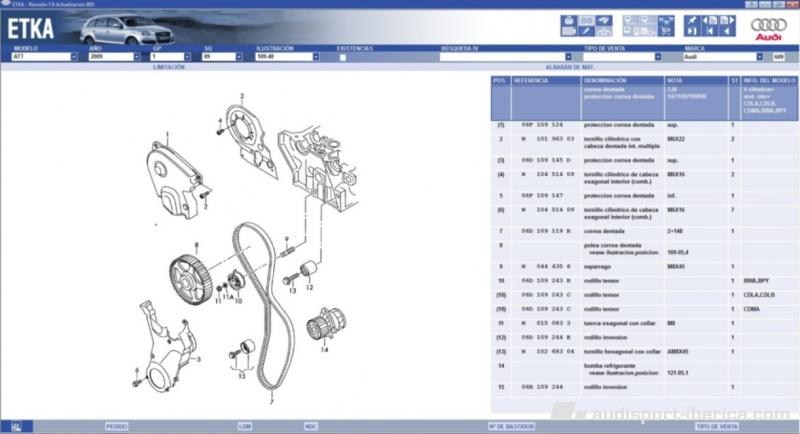Click the ST column header
Screen dimensions: 800x434
(x=734, y=81)
